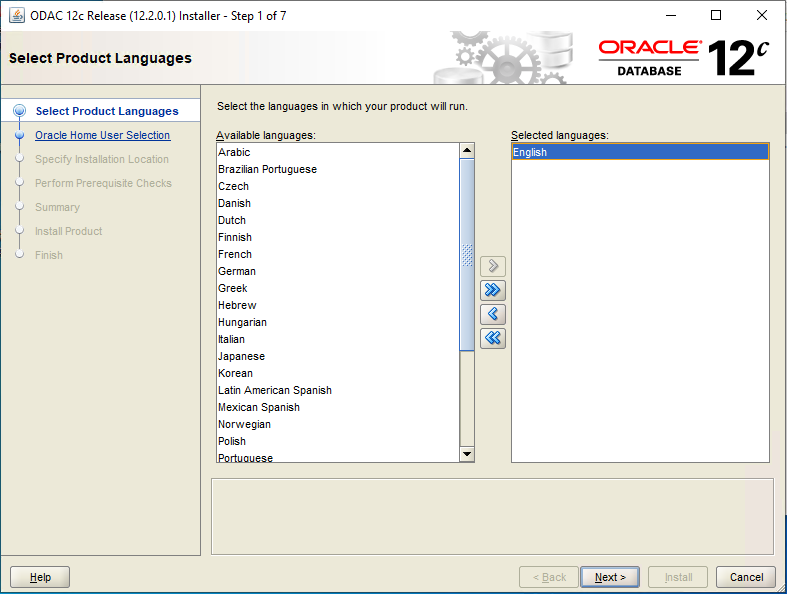Select Greek in available languages
Viewport: 787px width, 594px height.
(x=338, y=289)
